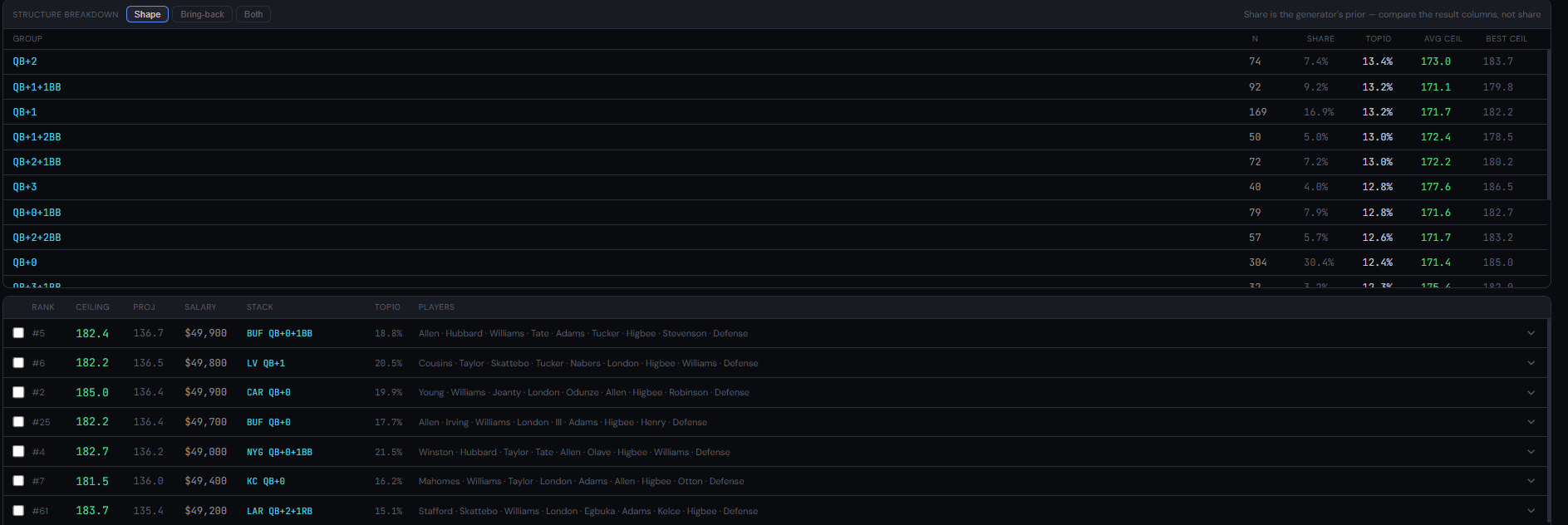This screenshot has width=1568, height=525.
Task: Click the lineup table vertical scrollbar
Action: tap(1549, 422)
